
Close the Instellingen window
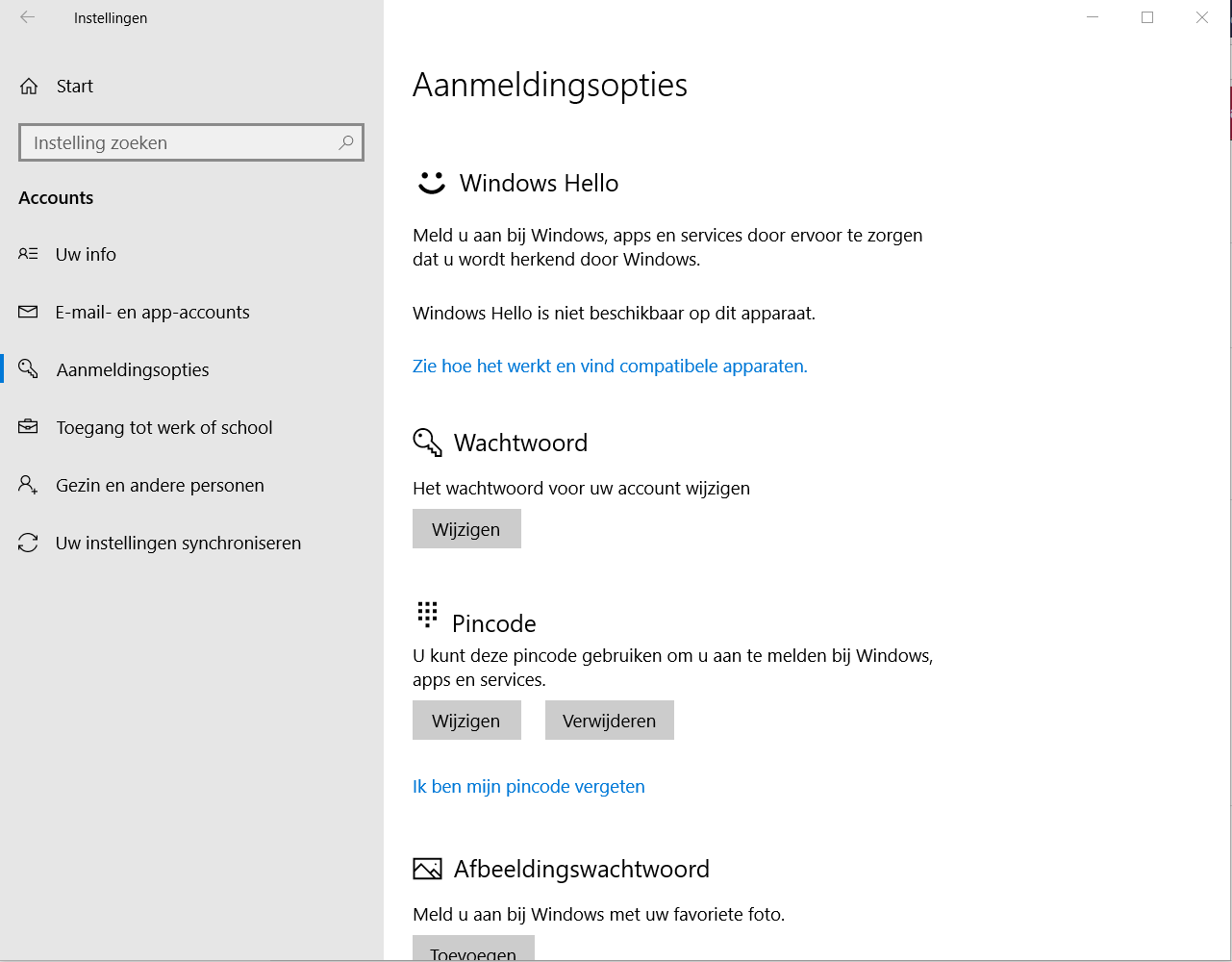pos(1202,17)
